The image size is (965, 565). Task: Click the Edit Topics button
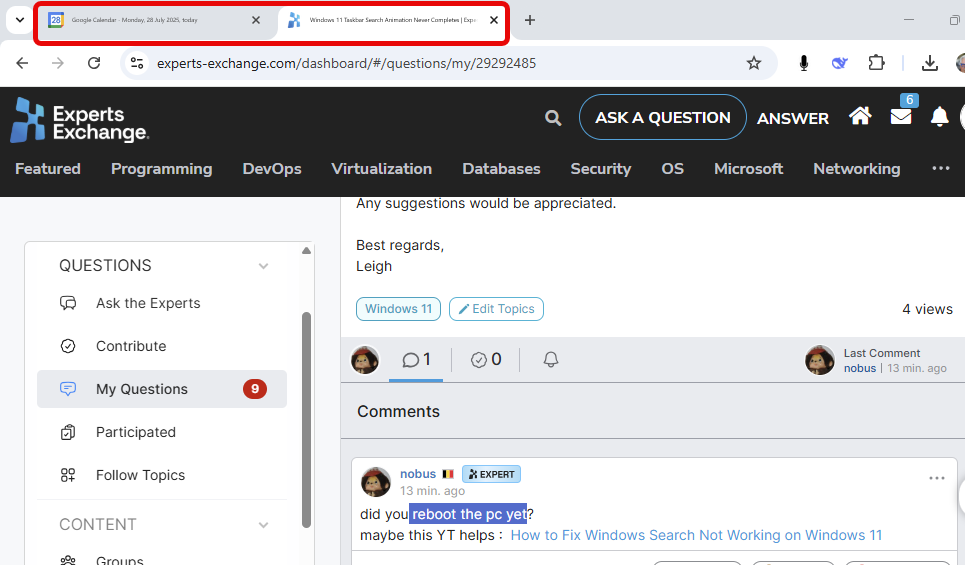coord(496,309)
